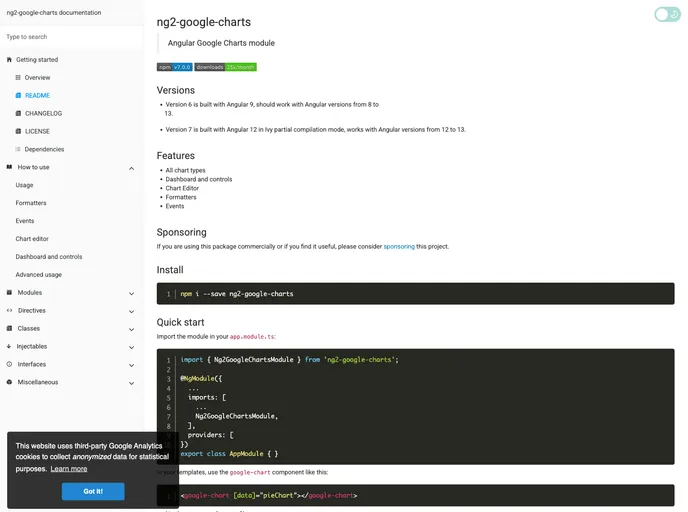
Task: Expand the Interfaces section chevron
Action: 132,365
